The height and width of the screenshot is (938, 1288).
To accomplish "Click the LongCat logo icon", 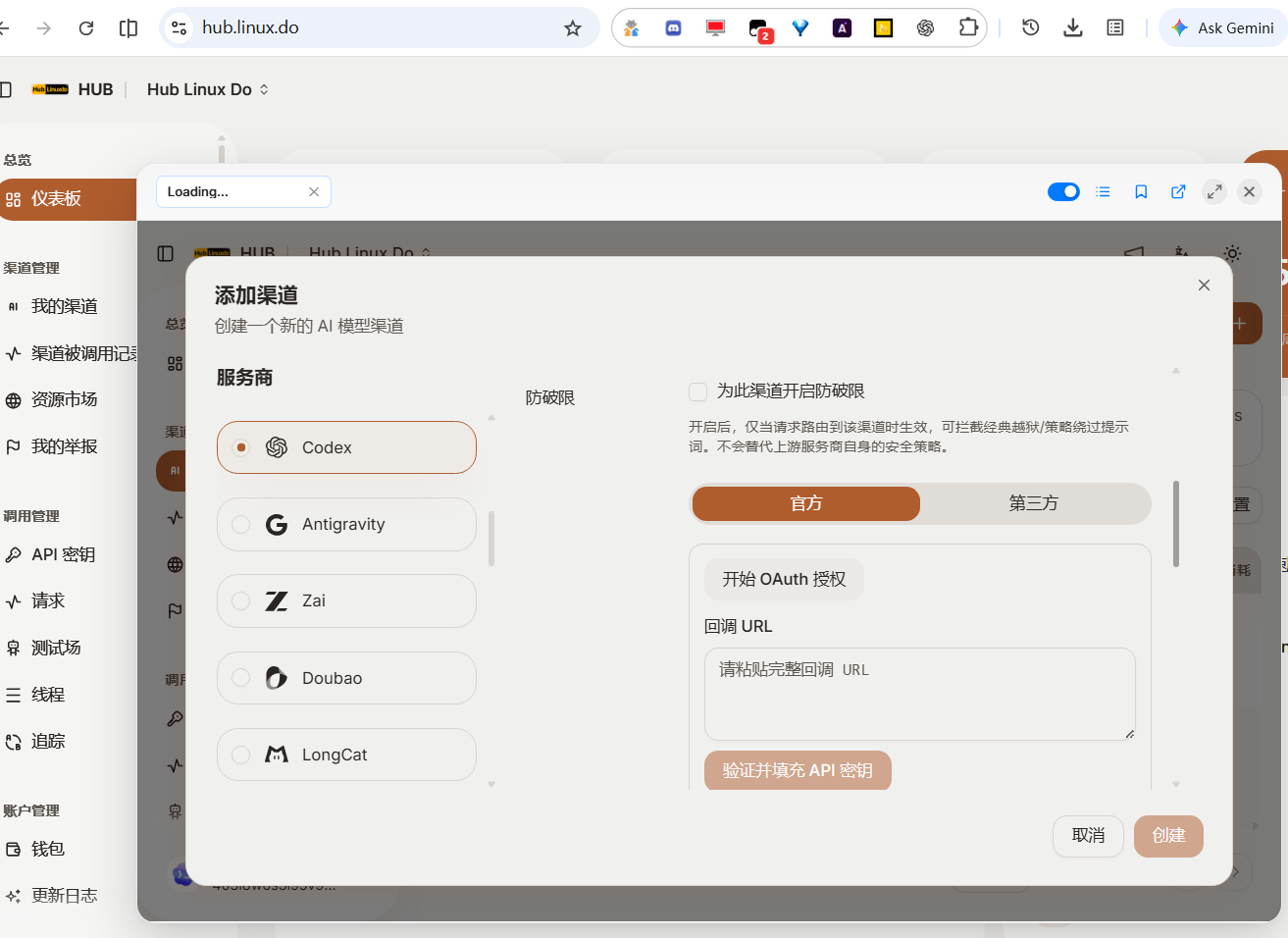I will 277,755.
